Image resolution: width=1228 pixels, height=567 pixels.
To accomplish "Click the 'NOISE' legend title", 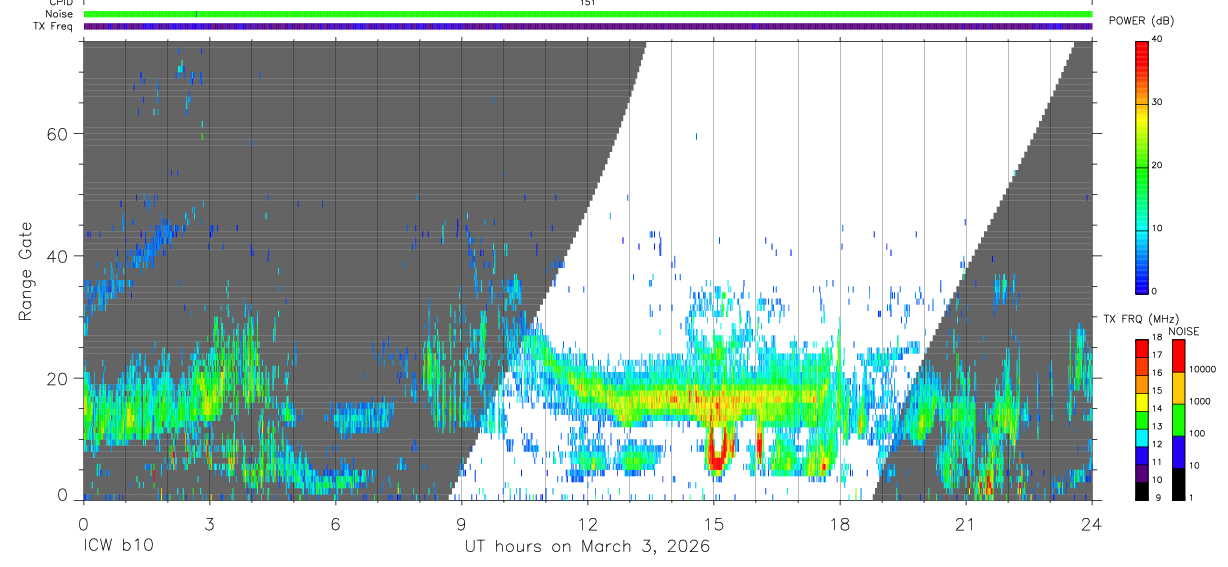I will (1183, 331).
